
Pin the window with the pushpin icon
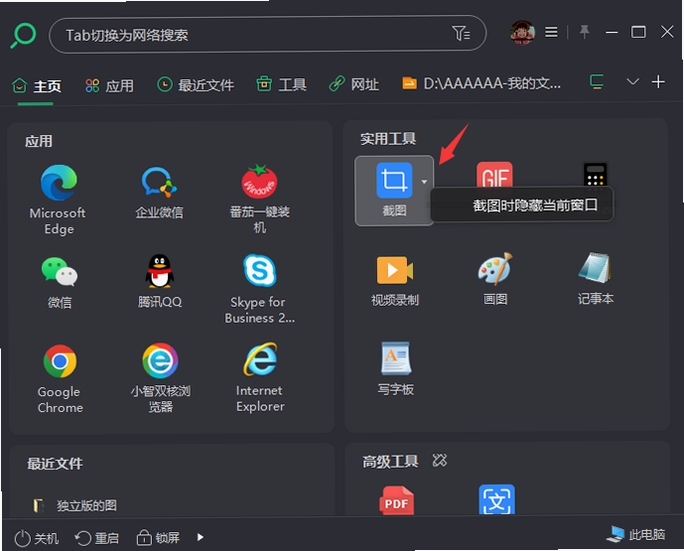click(584, 32)
